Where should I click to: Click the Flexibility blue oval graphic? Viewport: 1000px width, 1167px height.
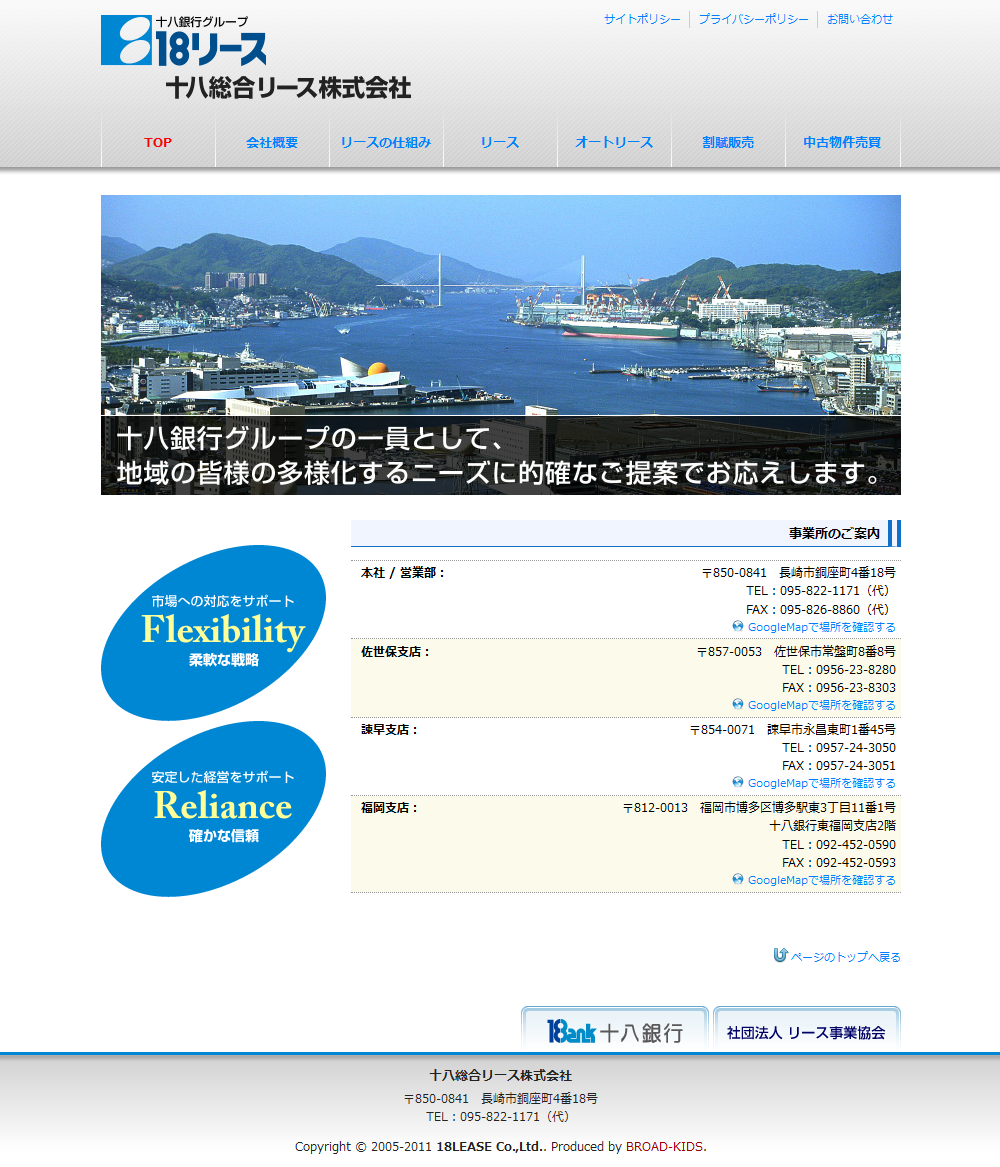coord(214,633)
